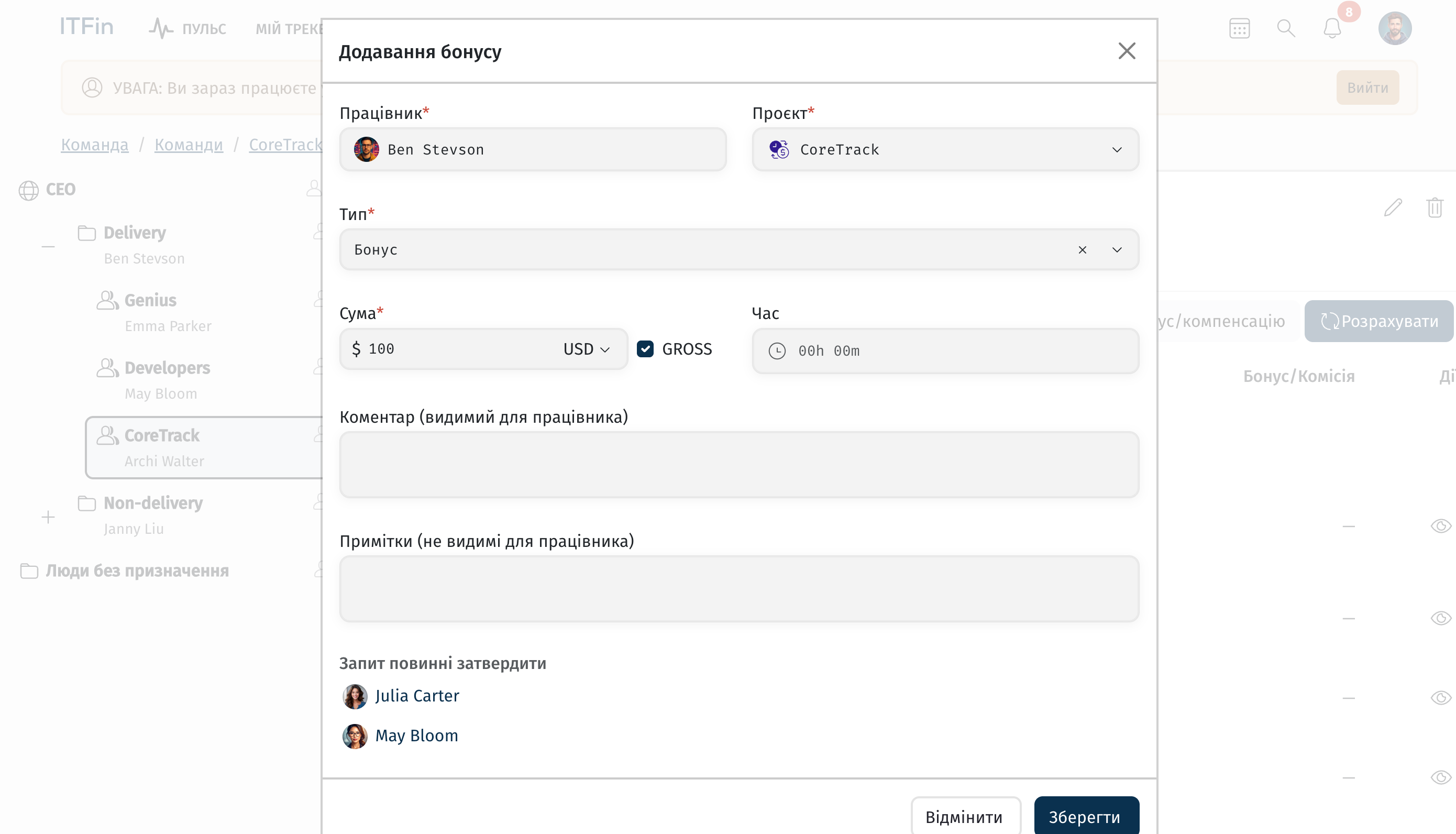Viewport: 1456px width, 834px height.
Task: Click the Delivery folder icon
Action: (x=86, y=233)
